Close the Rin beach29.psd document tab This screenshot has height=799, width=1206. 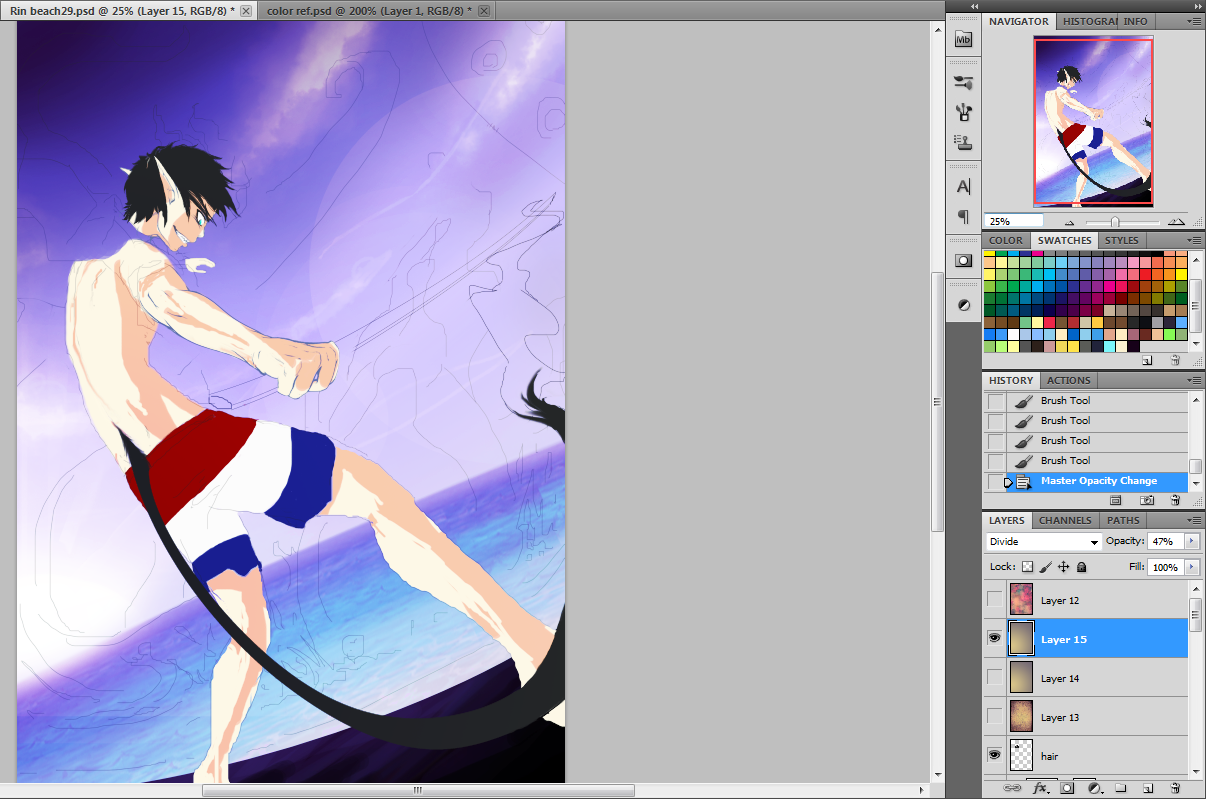(x=246, y=11)
